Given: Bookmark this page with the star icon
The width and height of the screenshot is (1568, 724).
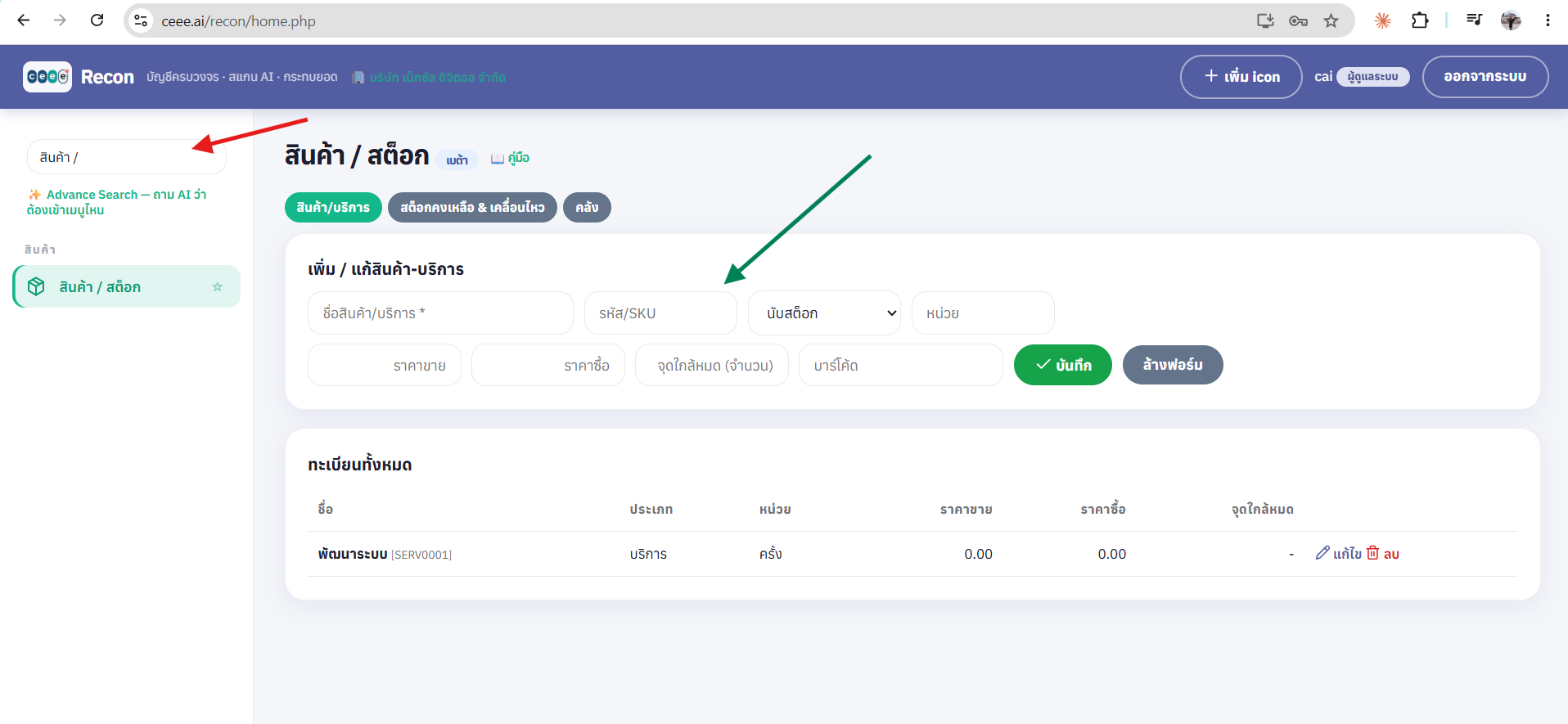Looking at the screenshot, I should point(1331,21).
